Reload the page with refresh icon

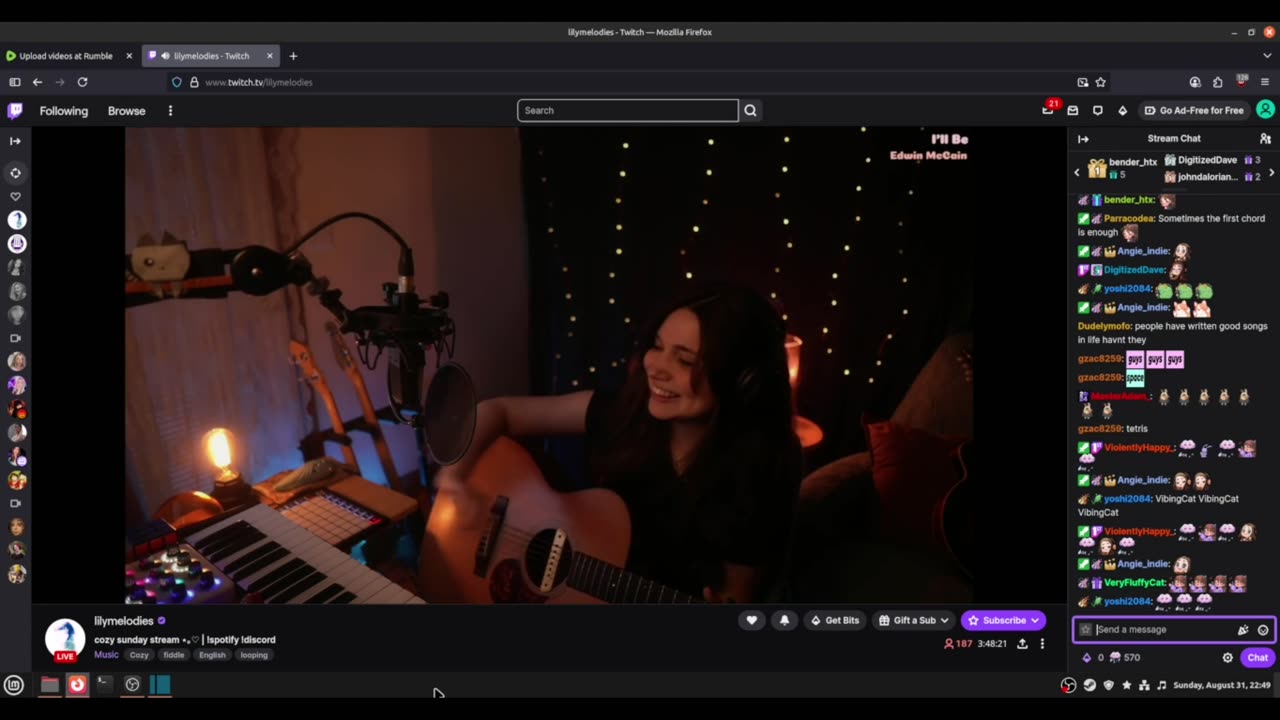[82, 82]
